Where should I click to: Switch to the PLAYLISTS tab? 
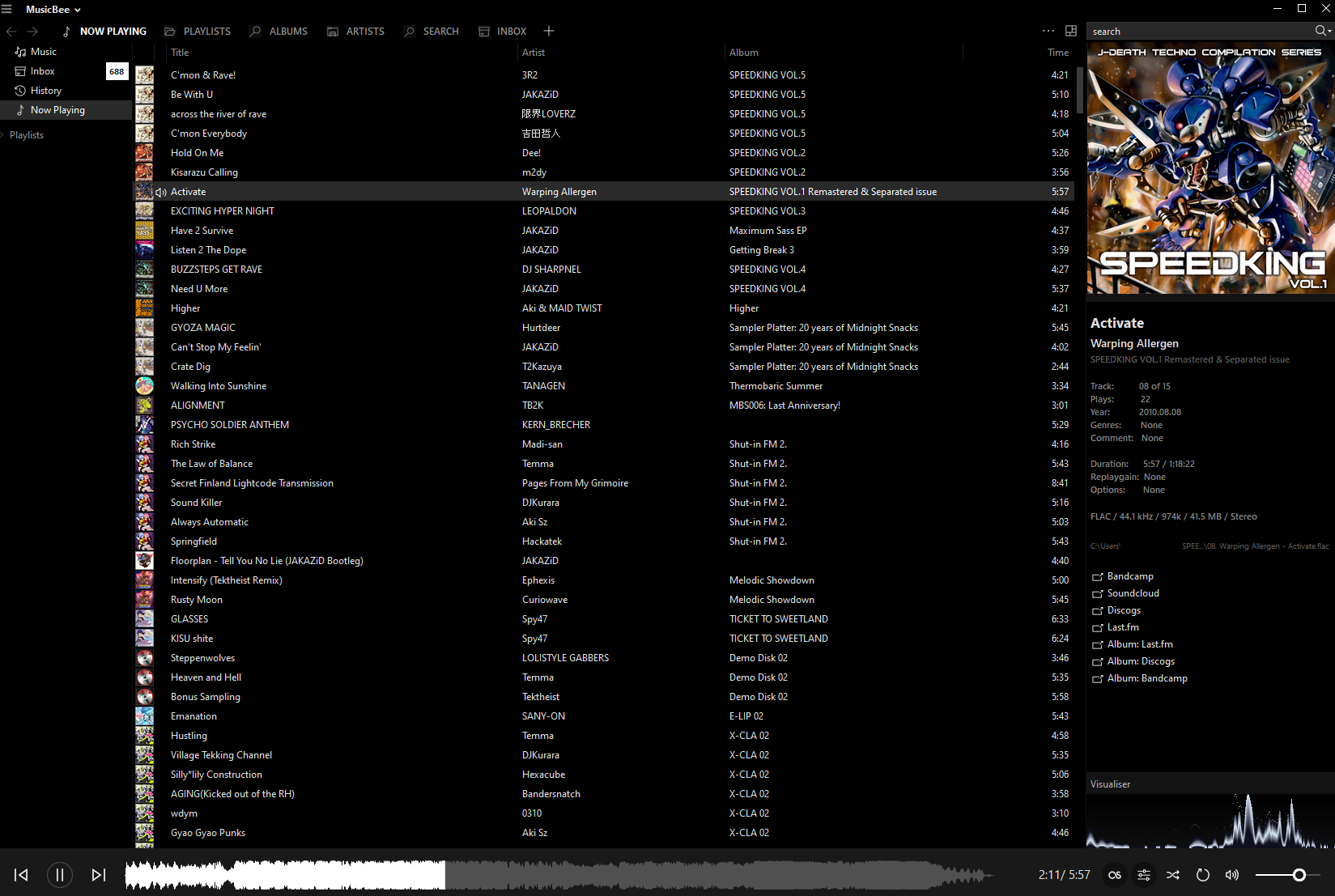[198, 32]
